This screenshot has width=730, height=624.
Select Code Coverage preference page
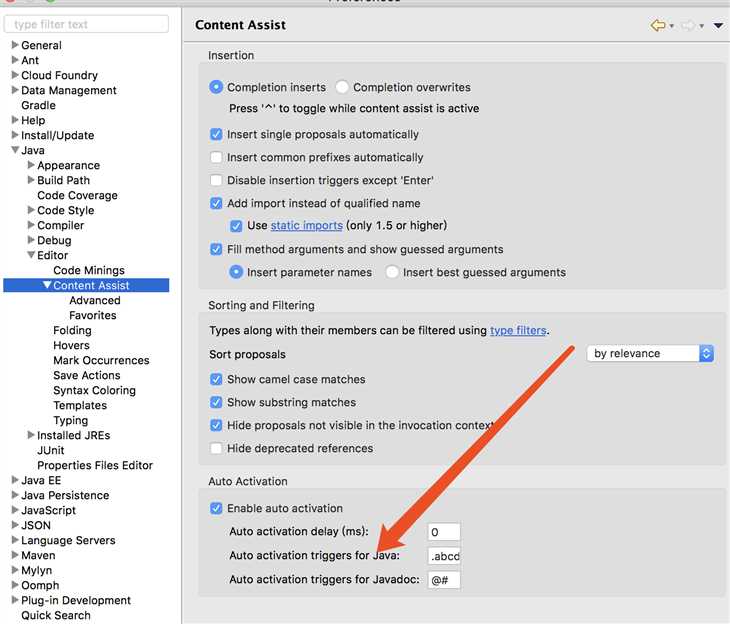[x=77, y=196]
